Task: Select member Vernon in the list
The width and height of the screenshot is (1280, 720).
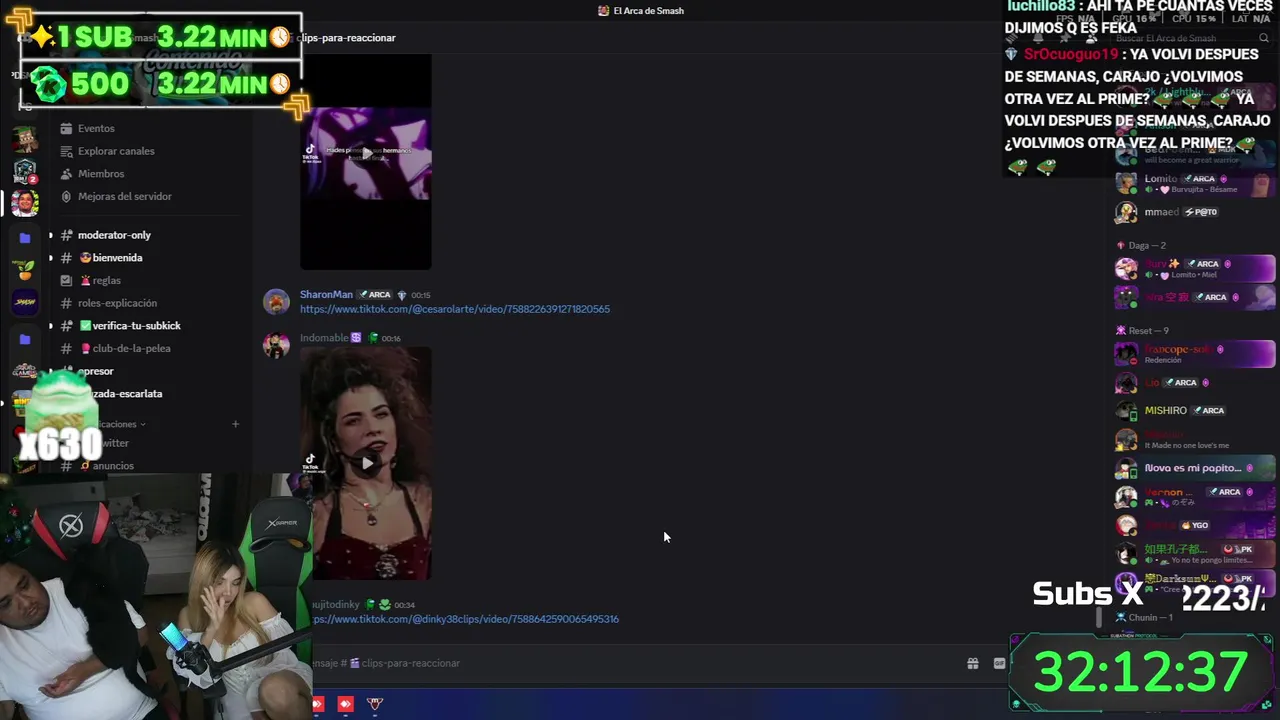Action: 1195,496
